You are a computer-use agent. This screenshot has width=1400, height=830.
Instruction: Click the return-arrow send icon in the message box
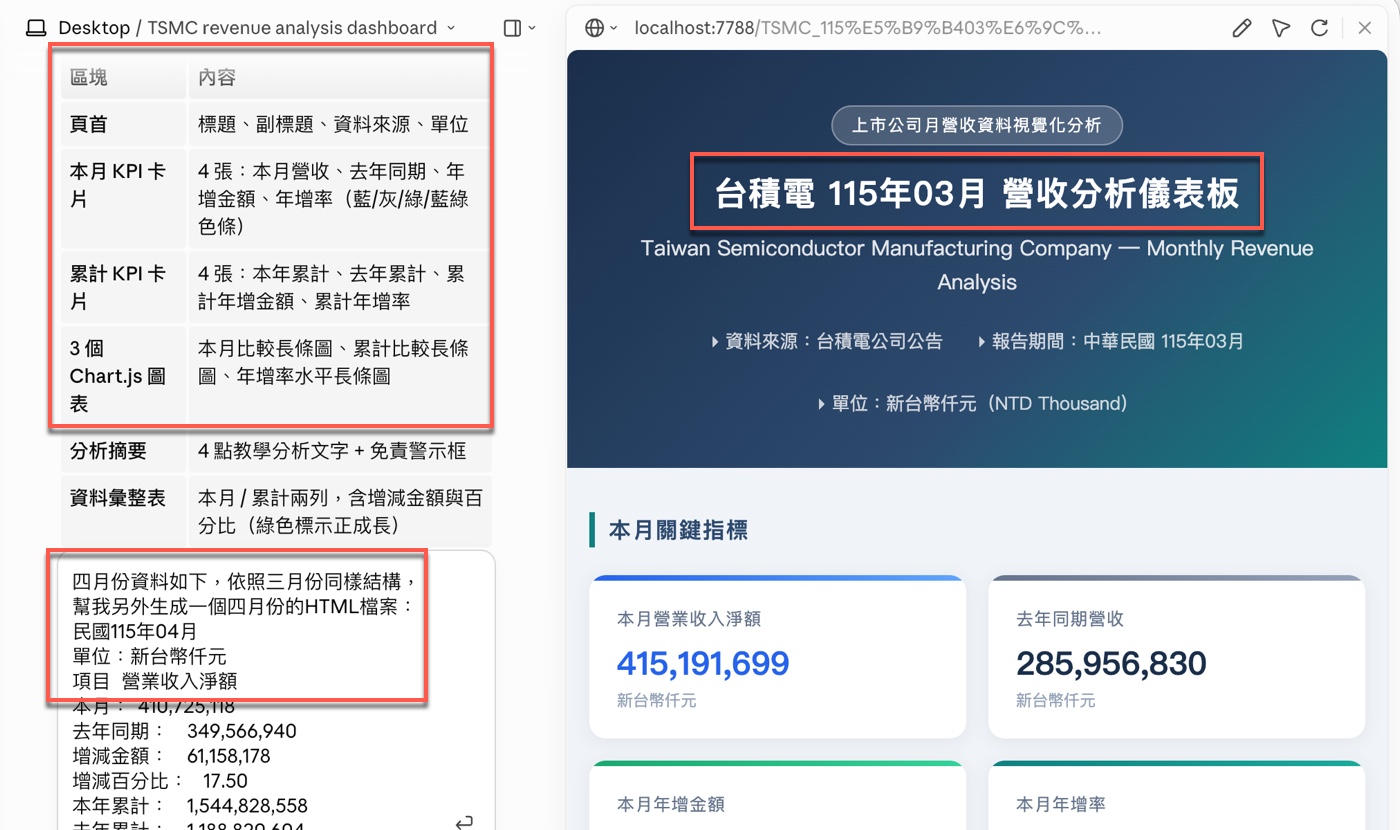[464, 821]
